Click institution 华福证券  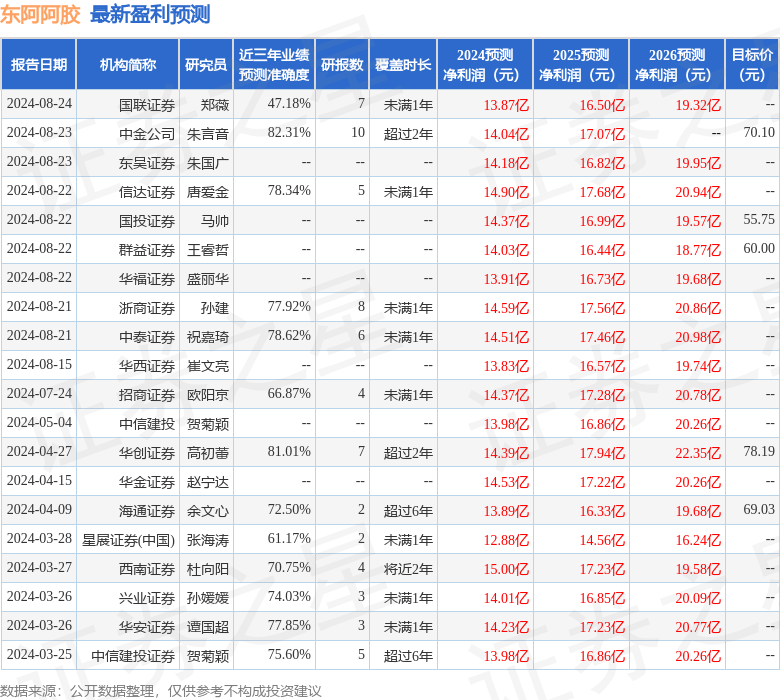click(x=147, y=279)
